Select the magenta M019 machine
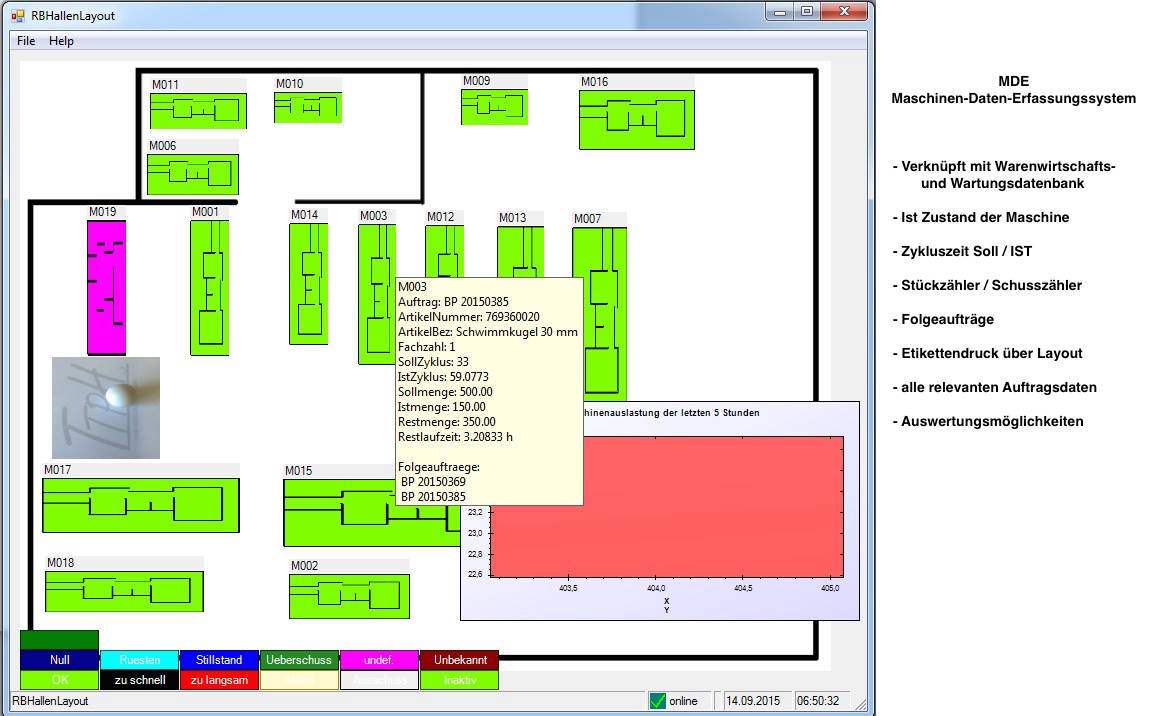The width and height of the screenshot is (1152, 716). point(107,288)
